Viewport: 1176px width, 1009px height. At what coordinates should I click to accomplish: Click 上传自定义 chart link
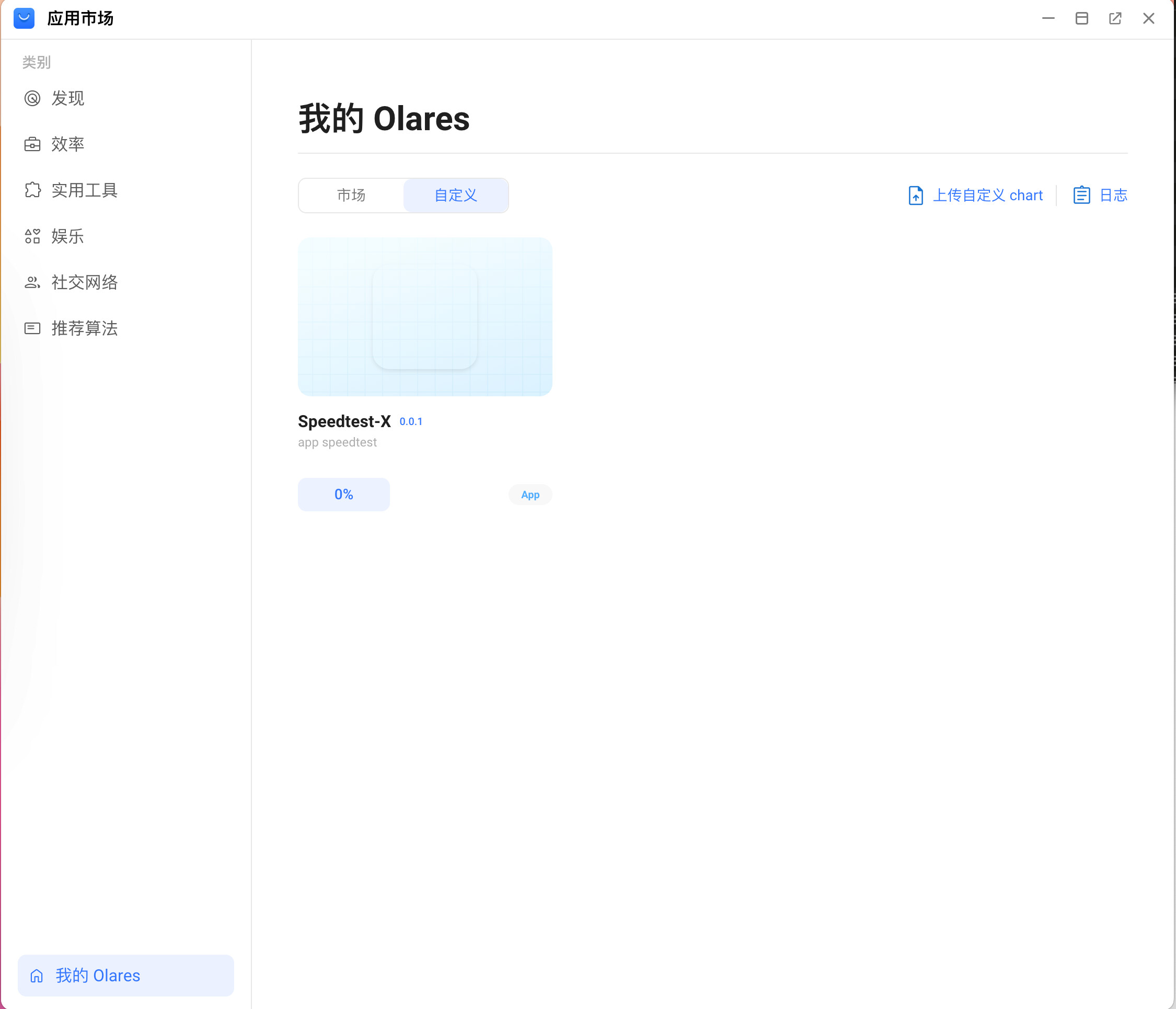[x=987, y=196]
